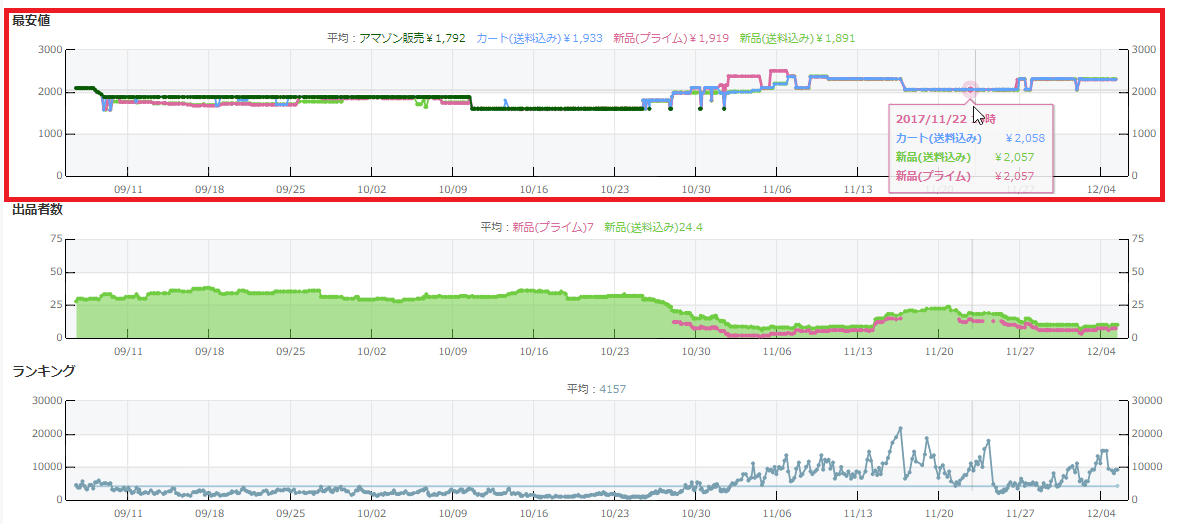Click the 最安値 chart title
Viewport: 1177px width, 524px height.
[31, 20]
